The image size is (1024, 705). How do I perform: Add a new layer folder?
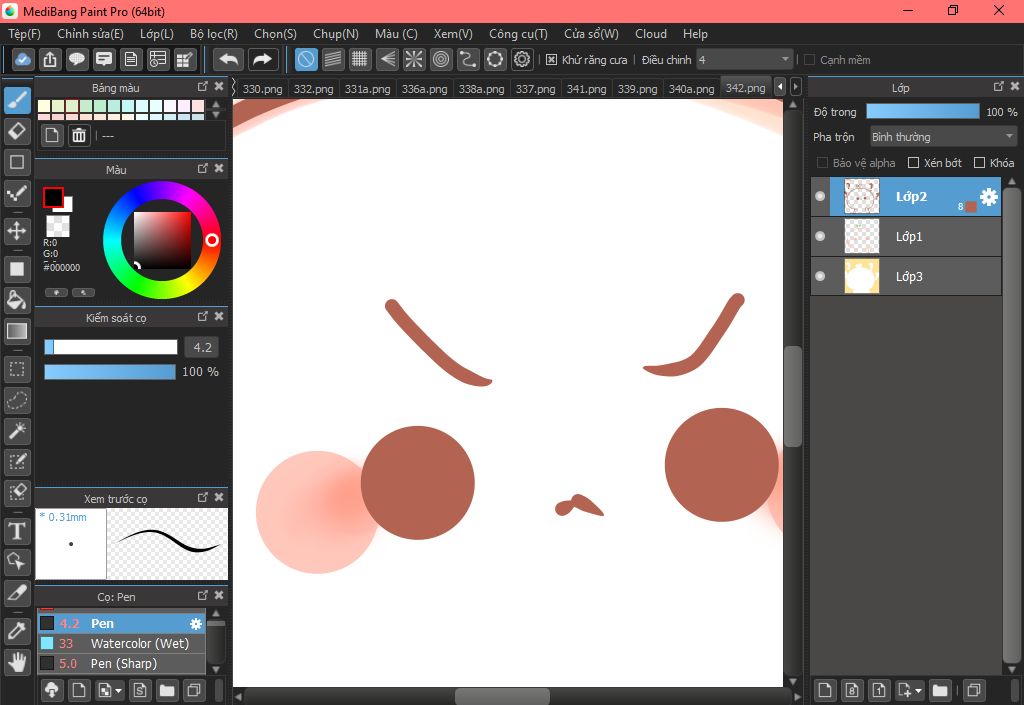940,690
